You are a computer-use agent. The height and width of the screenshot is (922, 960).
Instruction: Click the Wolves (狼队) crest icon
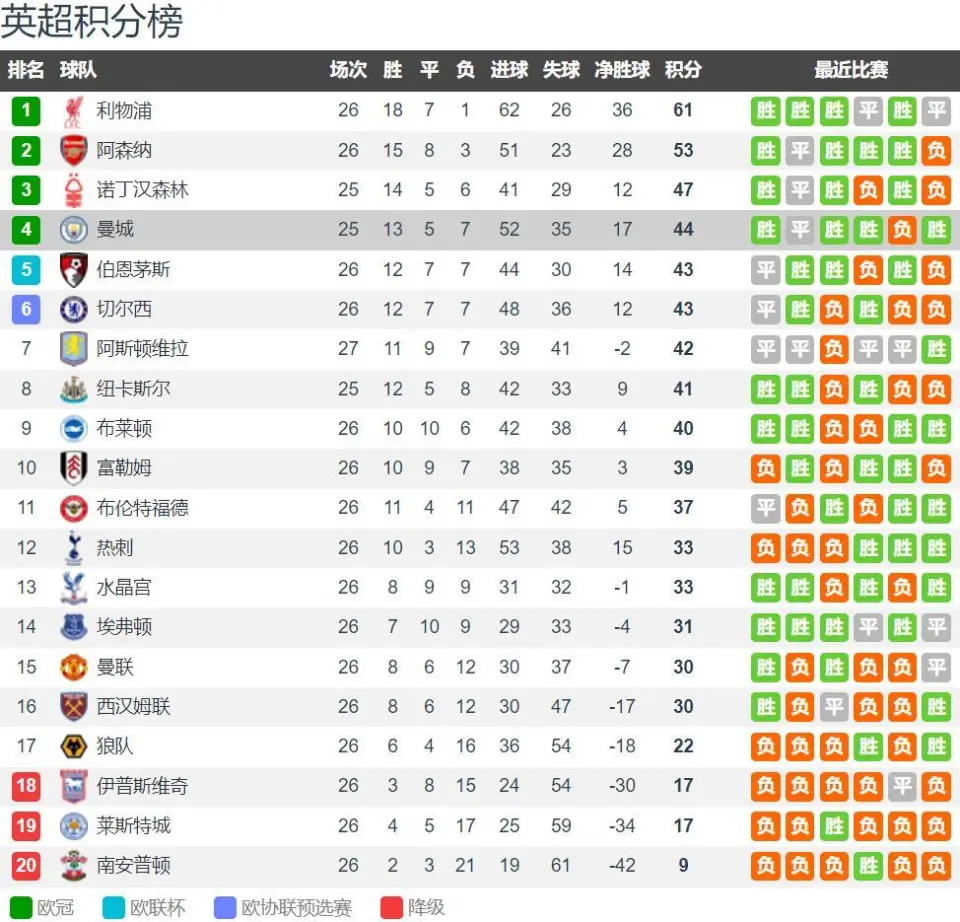73,746
